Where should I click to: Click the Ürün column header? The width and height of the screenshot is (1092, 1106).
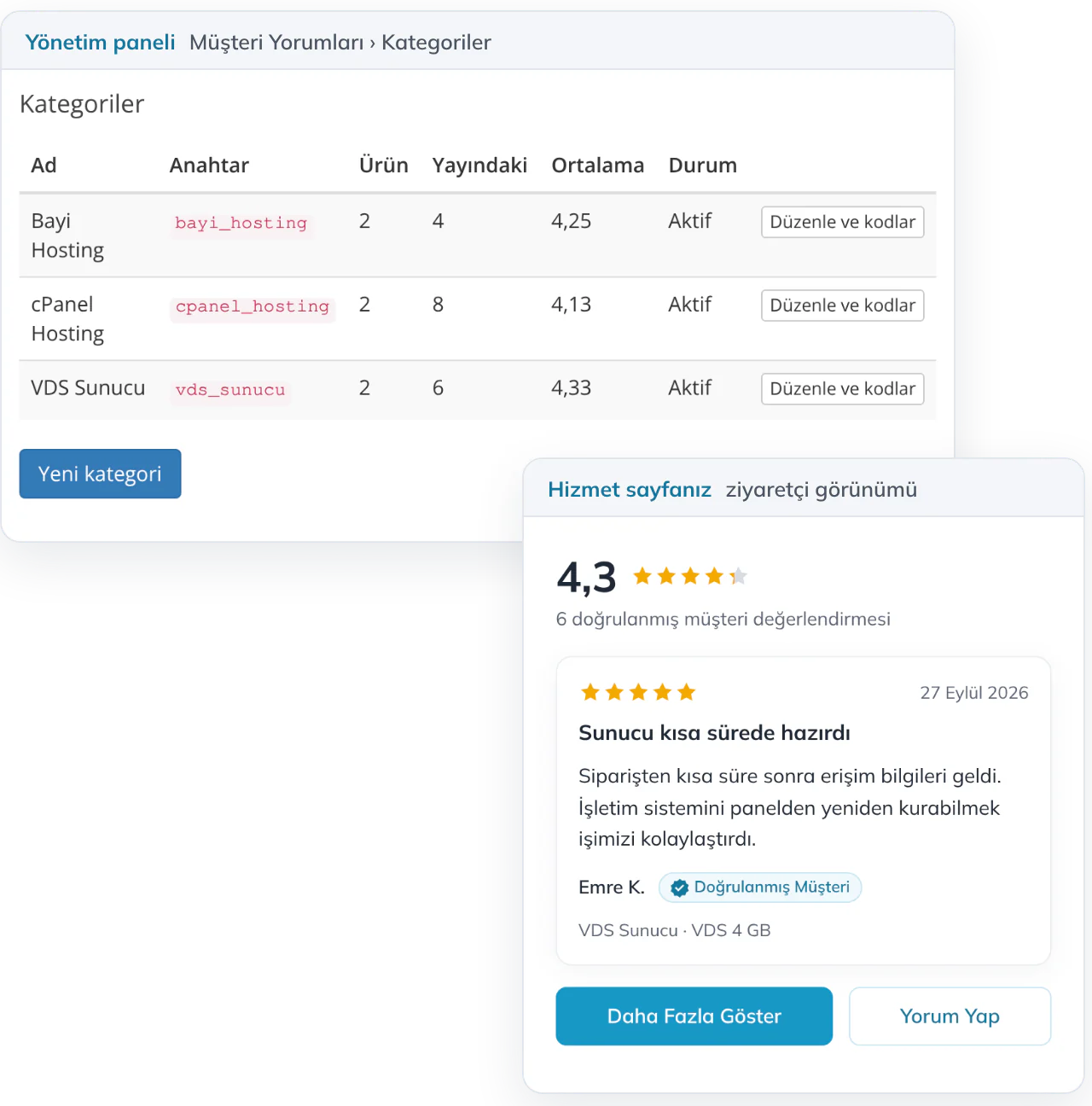pyautogui.click(x=384, y=166)
